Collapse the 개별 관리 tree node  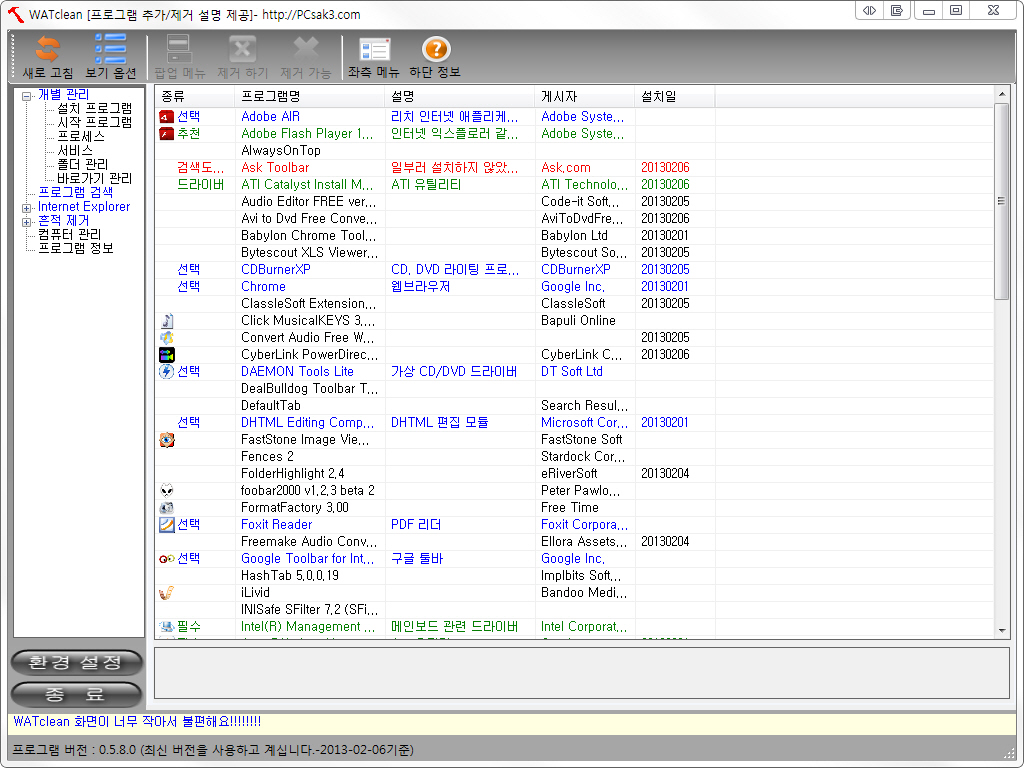[x=27, y=96]
